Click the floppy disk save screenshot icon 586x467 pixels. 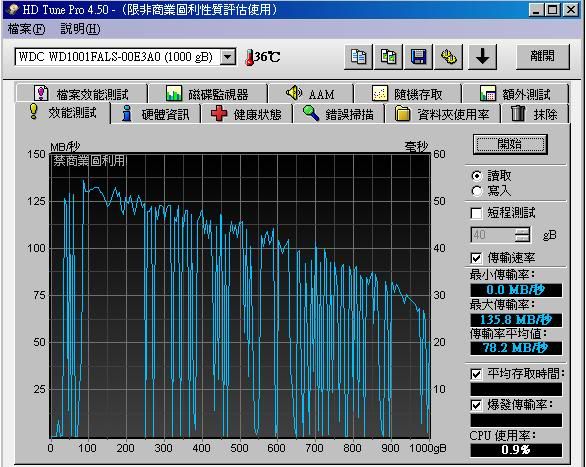click(x=419, y=57)
